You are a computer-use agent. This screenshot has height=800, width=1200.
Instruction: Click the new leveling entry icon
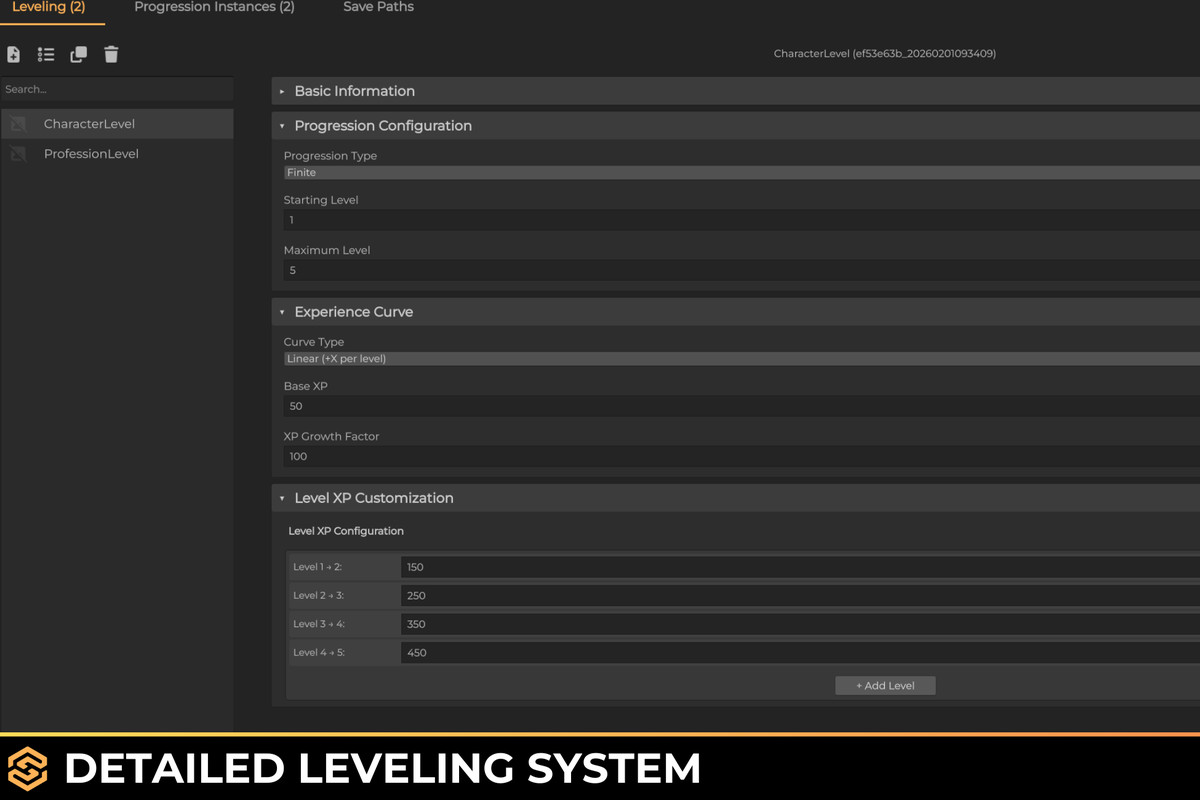(x=14, y=55)
